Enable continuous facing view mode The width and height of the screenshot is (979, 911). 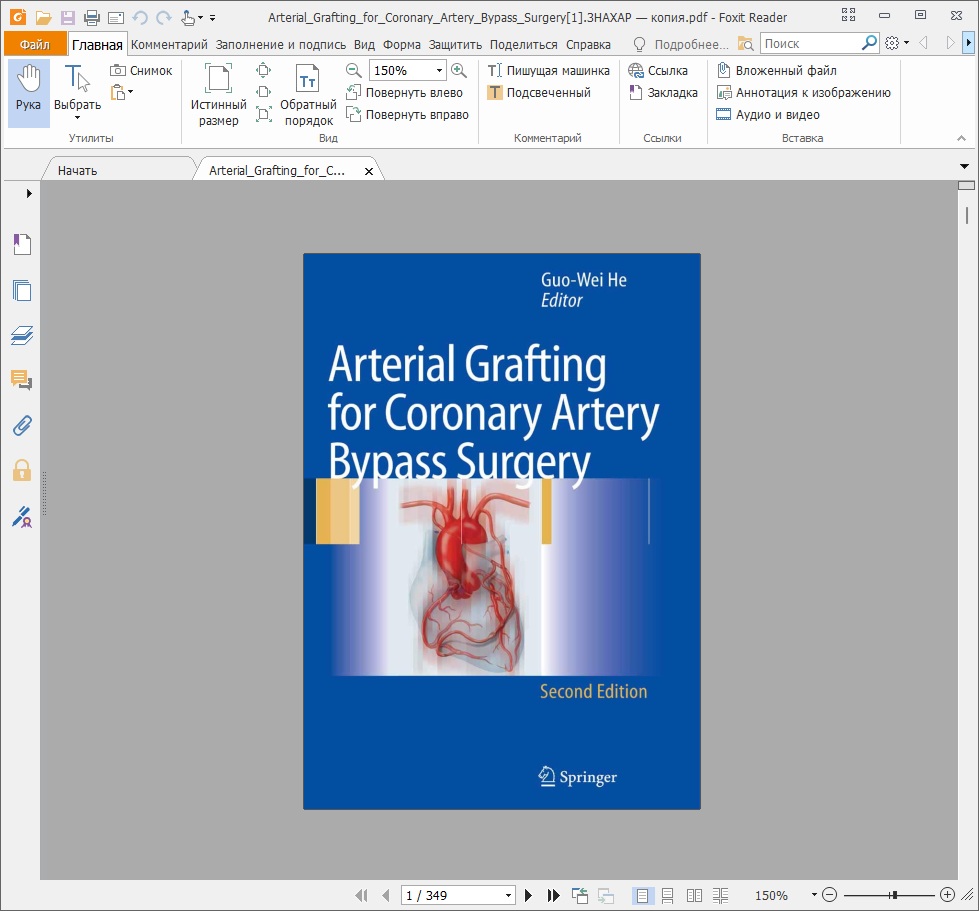click(721, 895)
